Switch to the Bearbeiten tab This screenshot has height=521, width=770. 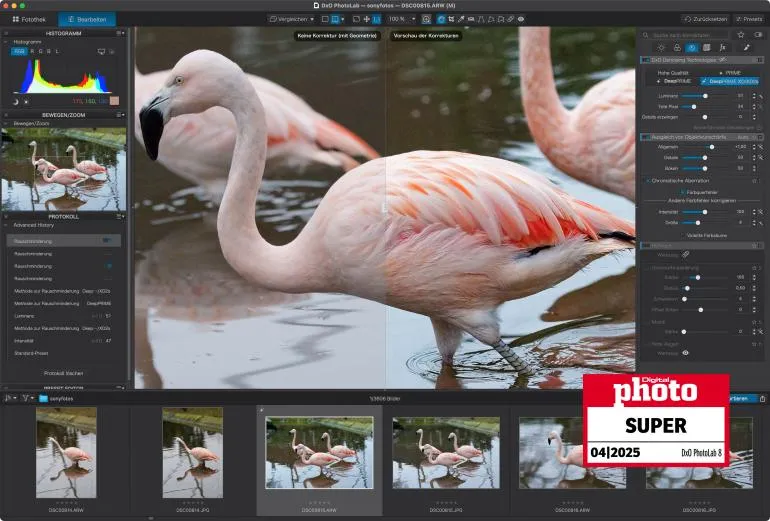87,19
